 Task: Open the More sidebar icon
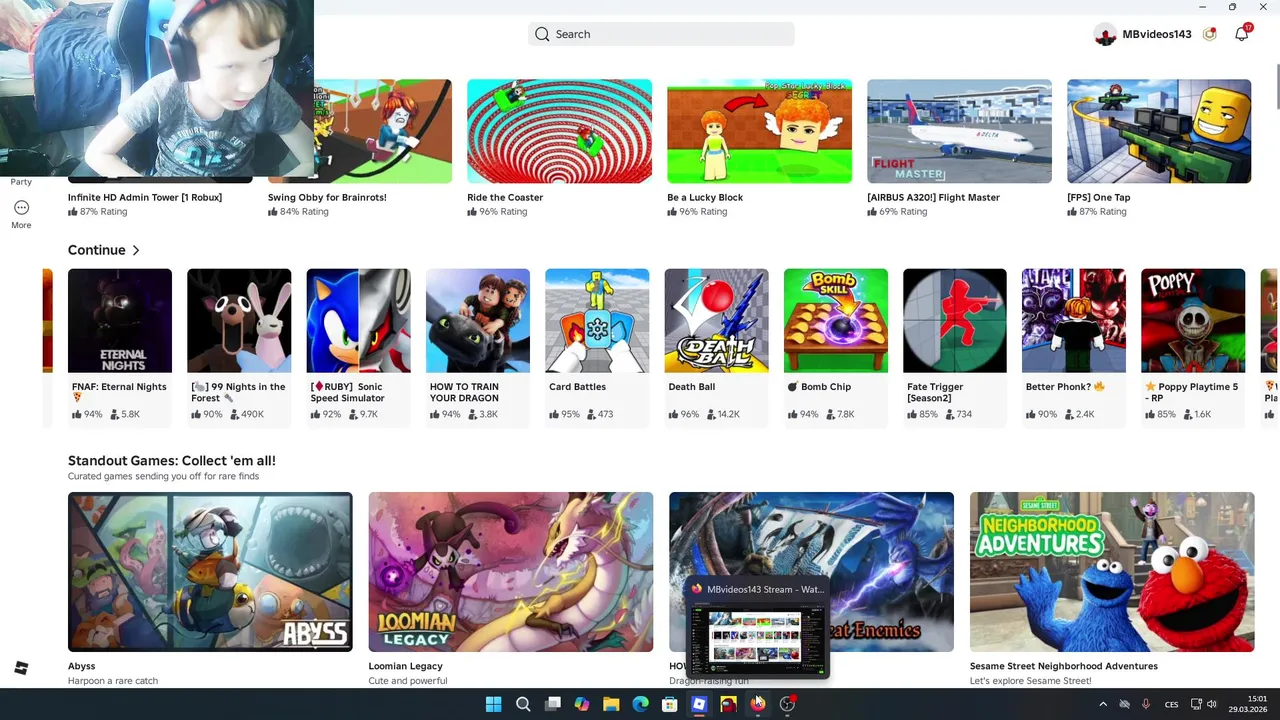[21, 213]
